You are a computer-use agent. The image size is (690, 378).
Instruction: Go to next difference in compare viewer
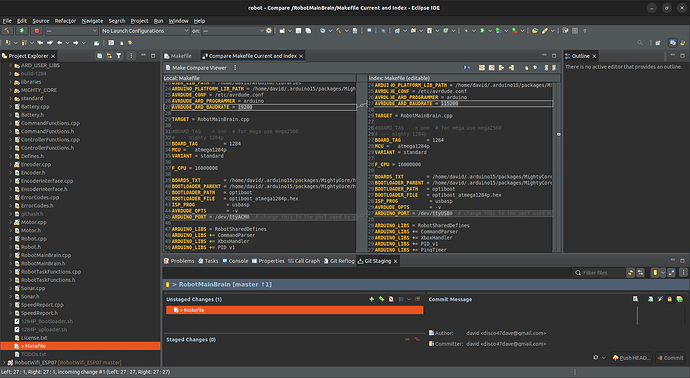click(x=526, y=68)
